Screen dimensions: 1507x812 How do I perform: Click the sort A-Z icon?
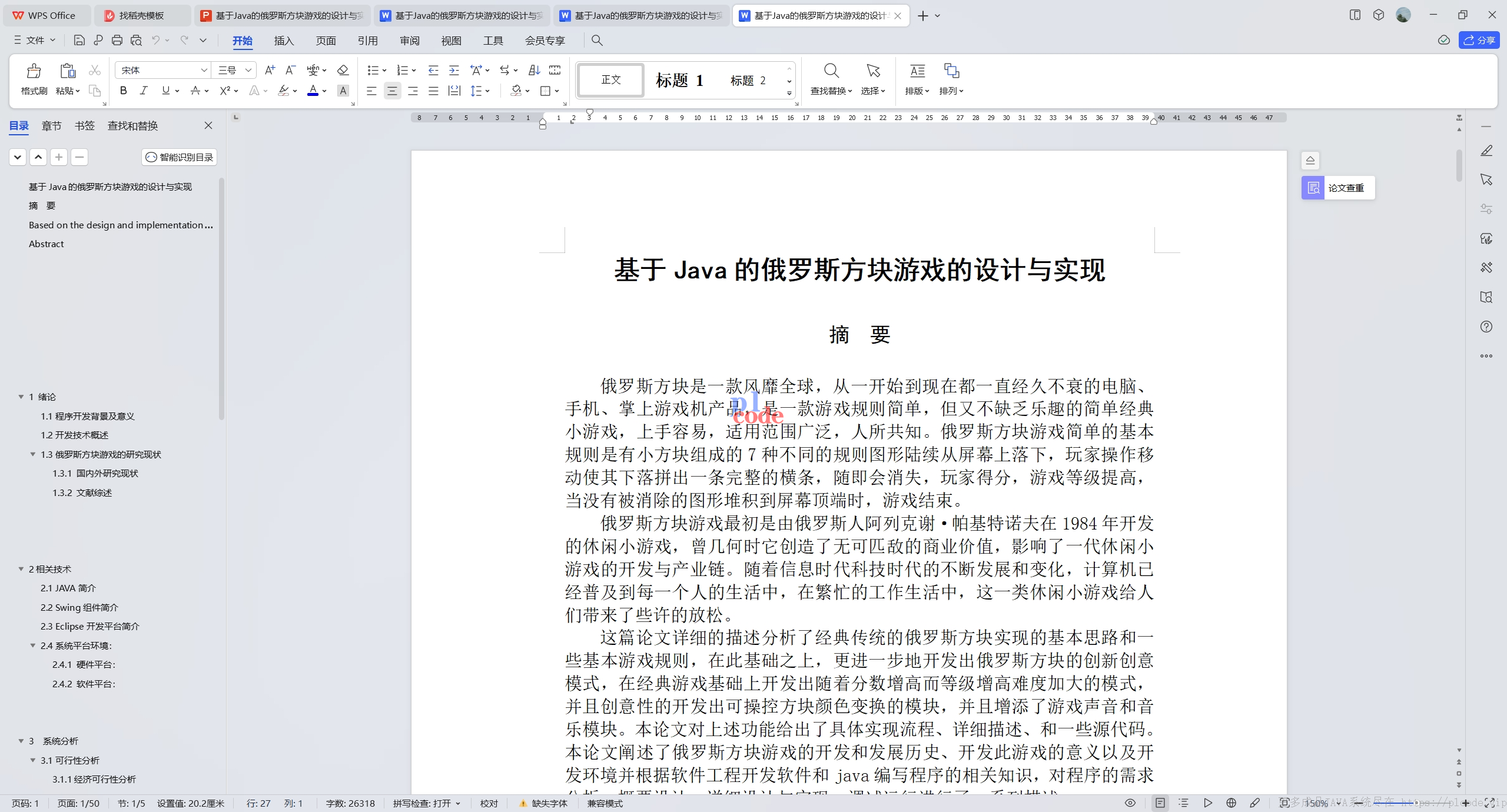(534, 70)
